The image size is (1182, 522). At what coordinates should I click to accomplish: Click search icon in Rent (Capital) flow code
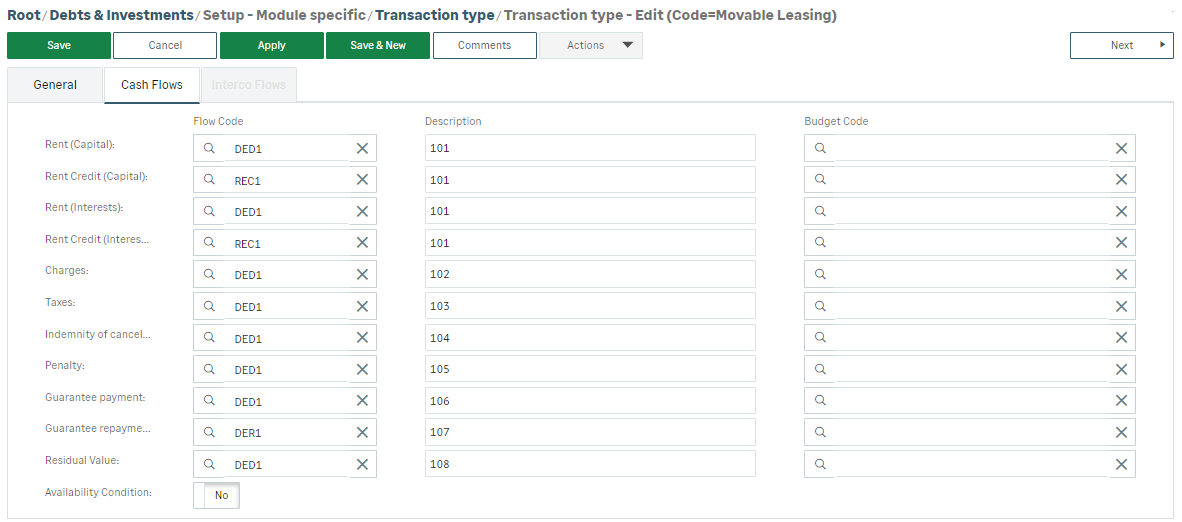(210, 148)
